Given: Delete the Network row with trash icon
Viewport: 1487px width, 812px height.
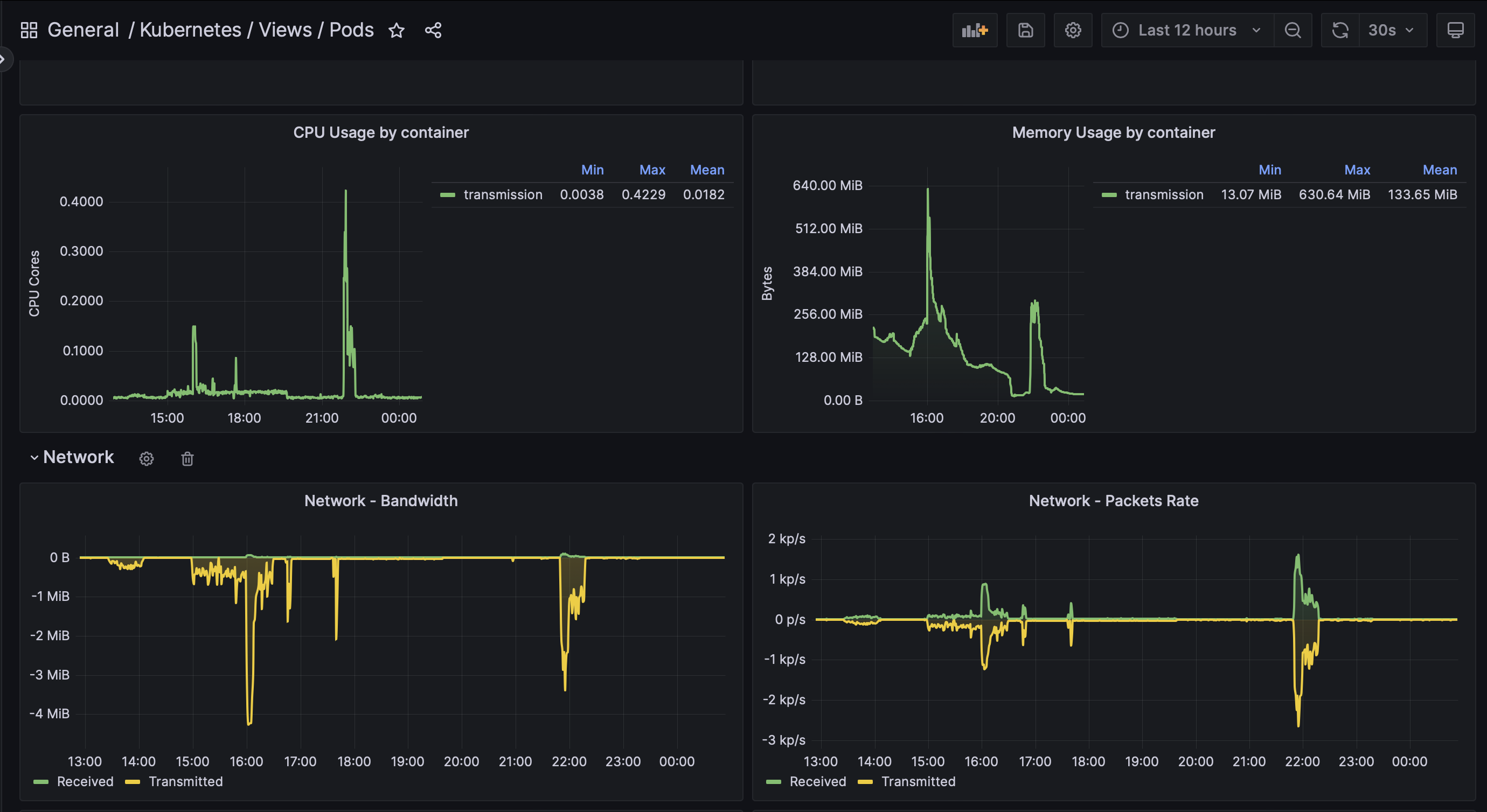Looking at the screenshot, I should (x=187, y=459).
